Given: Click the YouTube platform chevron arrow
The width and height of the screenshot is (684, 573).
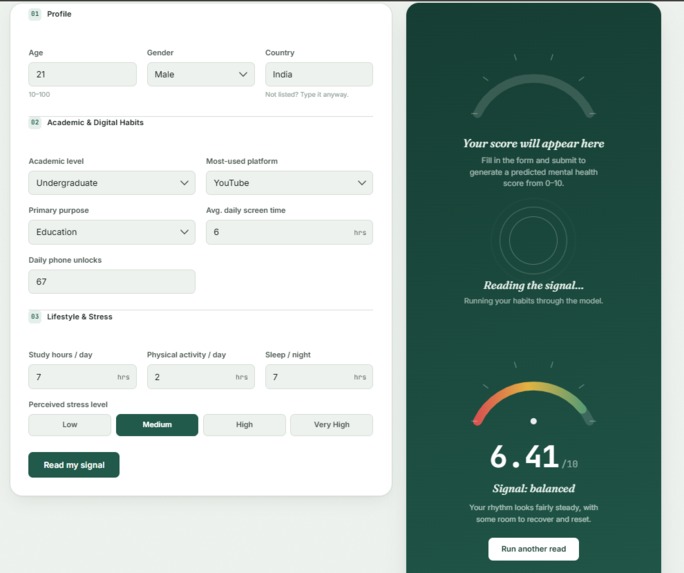Looking at the screenshot, I should pyautogui.click(x=362, y=183).
